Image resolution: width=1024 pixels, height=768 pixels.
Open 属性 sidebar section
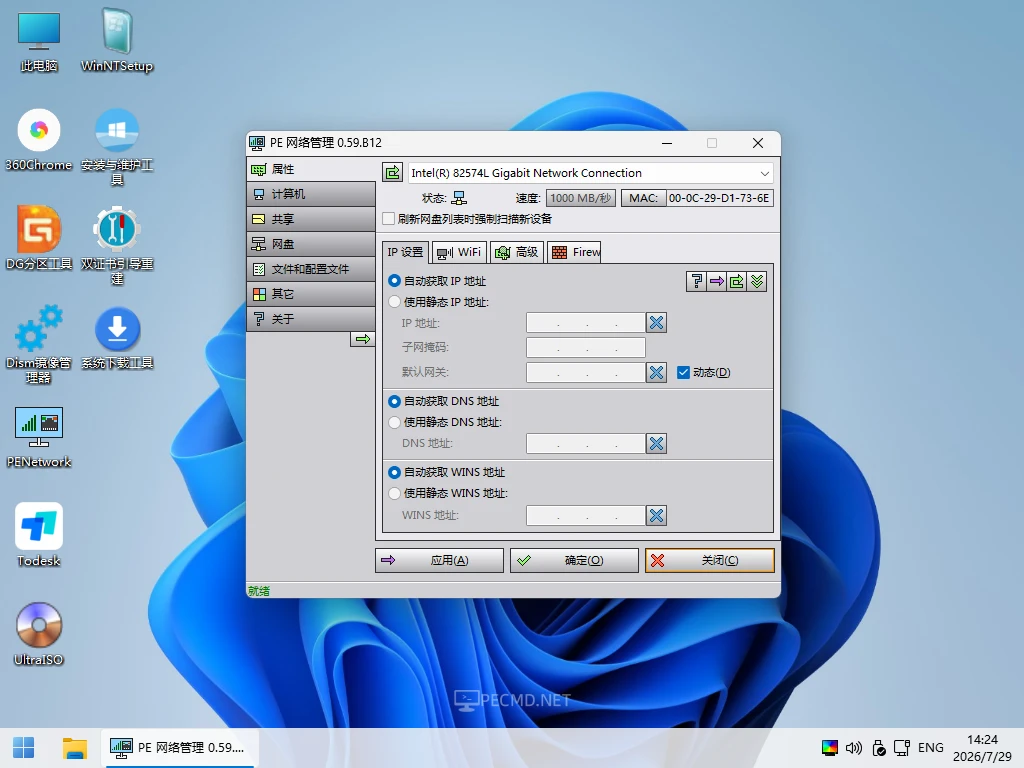coord(311,169)
